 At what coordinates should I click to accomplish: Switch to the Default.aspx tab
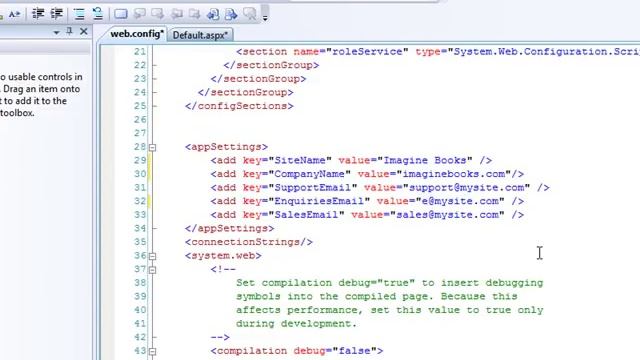pyautogui.click(x=200, y=35)
